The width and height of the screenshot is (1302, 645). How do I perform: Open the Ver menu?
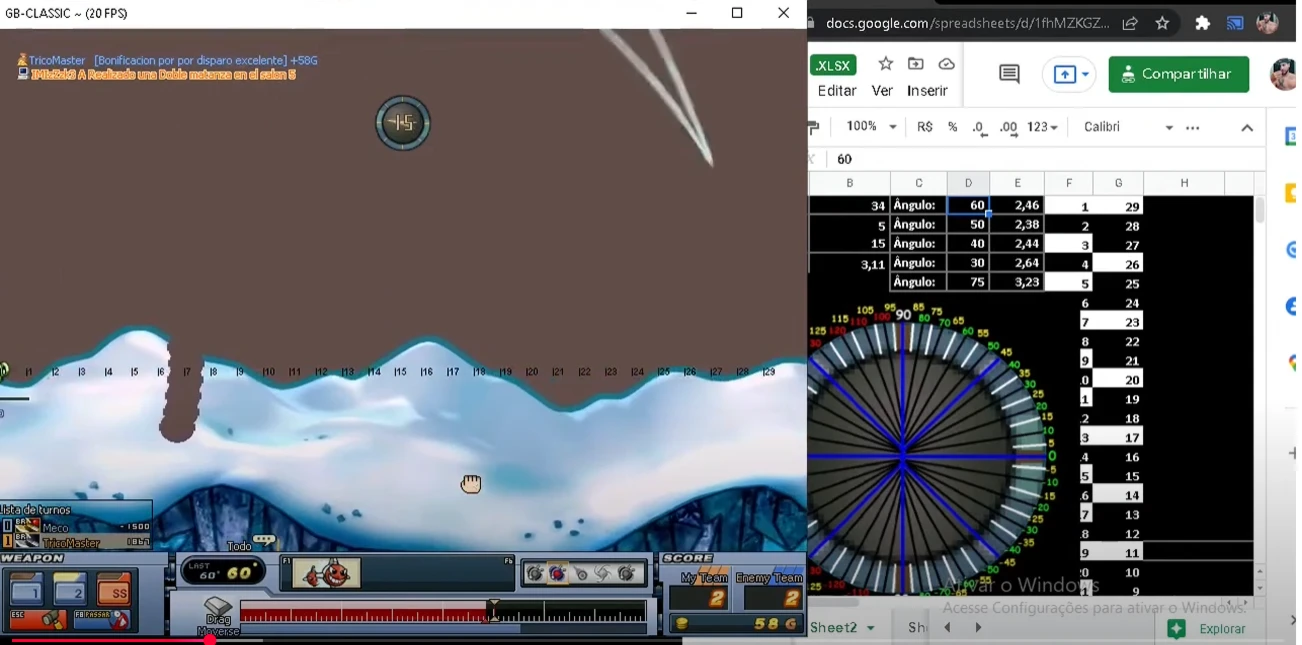882,91
